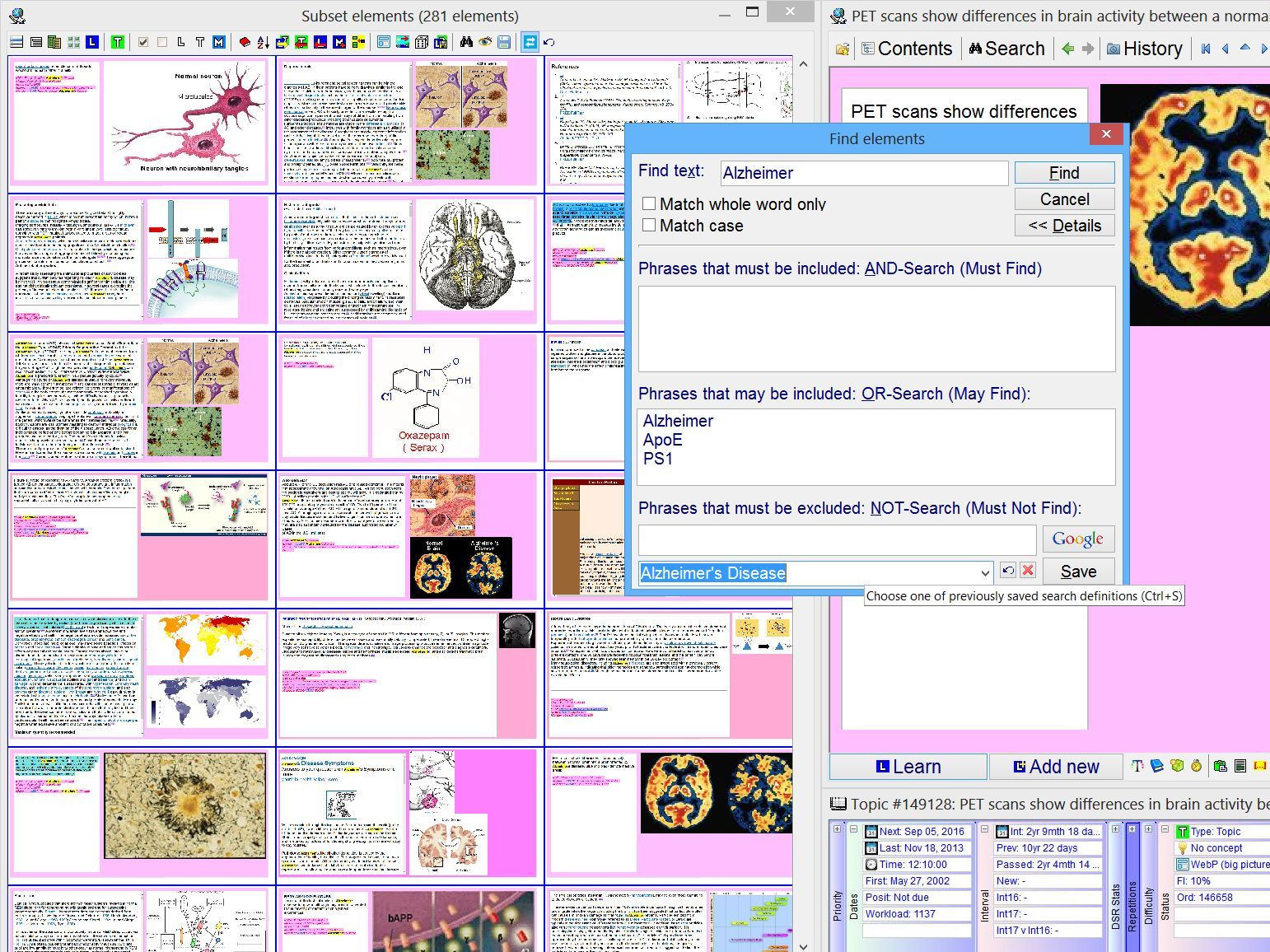Open the Contents toolbar item
The height and width of the screenshot is (952, 1270).
[x=906, y=49]
